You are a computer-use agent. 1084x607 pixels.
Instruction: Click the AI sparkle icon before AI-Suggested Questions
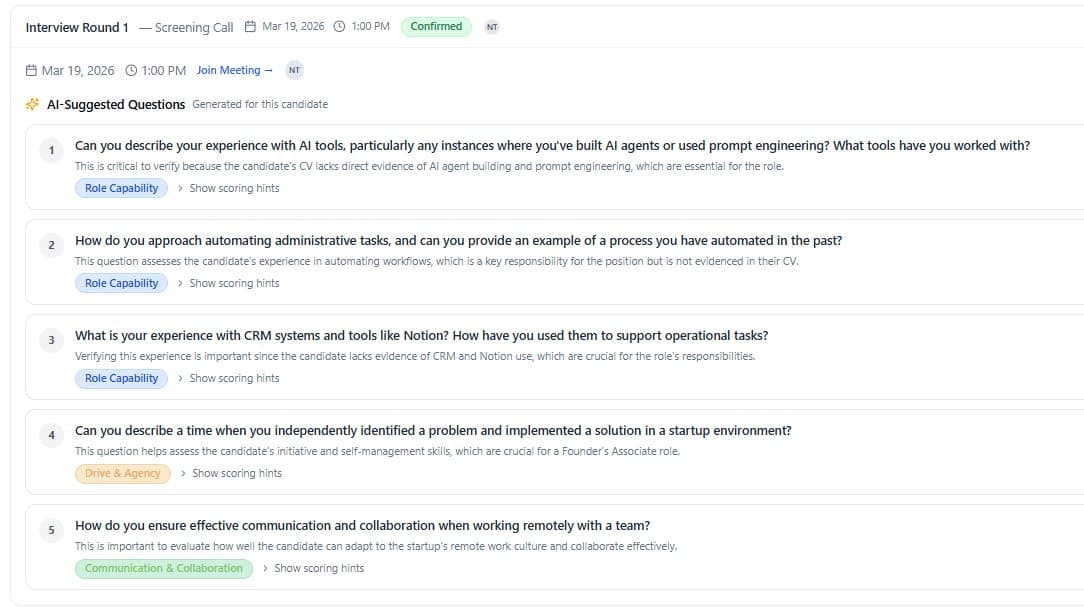click(31, 103)
